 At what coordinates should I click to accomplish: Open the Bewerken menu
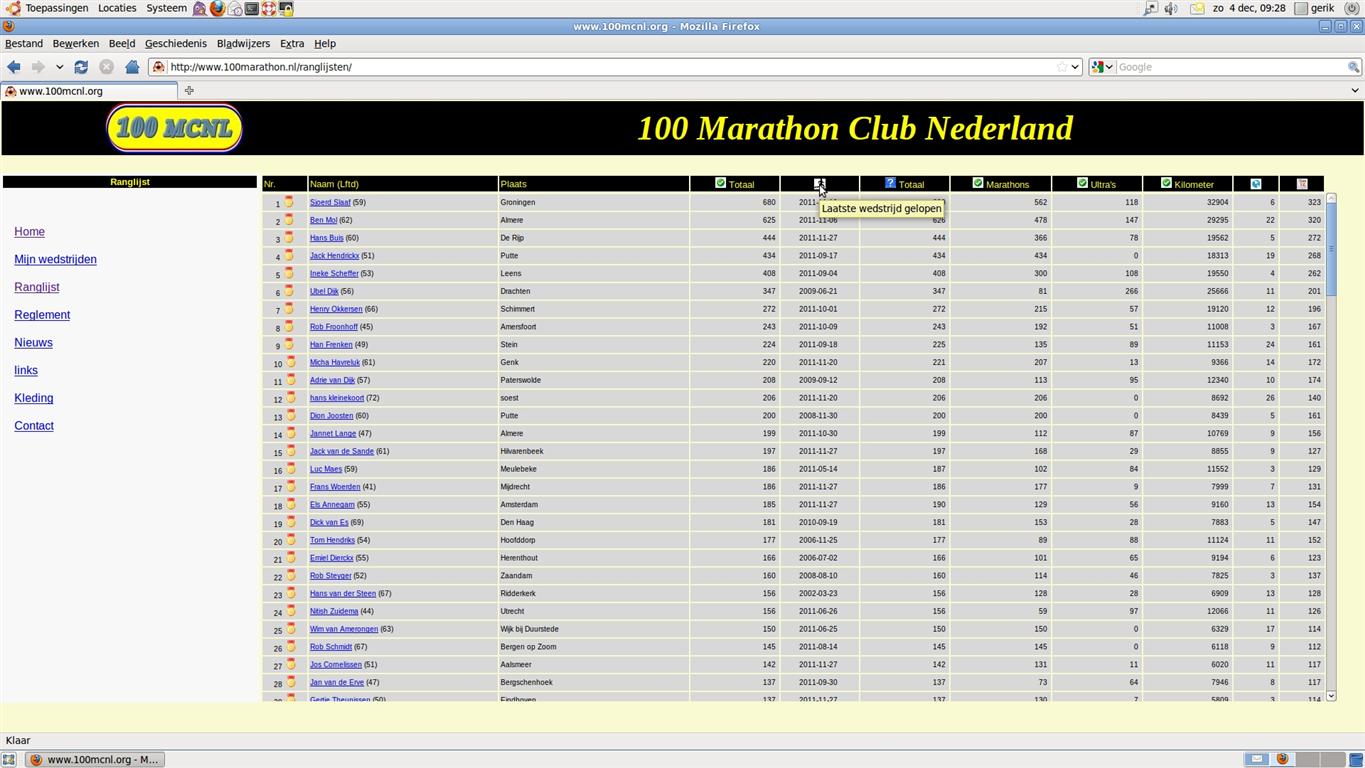tap(75, 44)
